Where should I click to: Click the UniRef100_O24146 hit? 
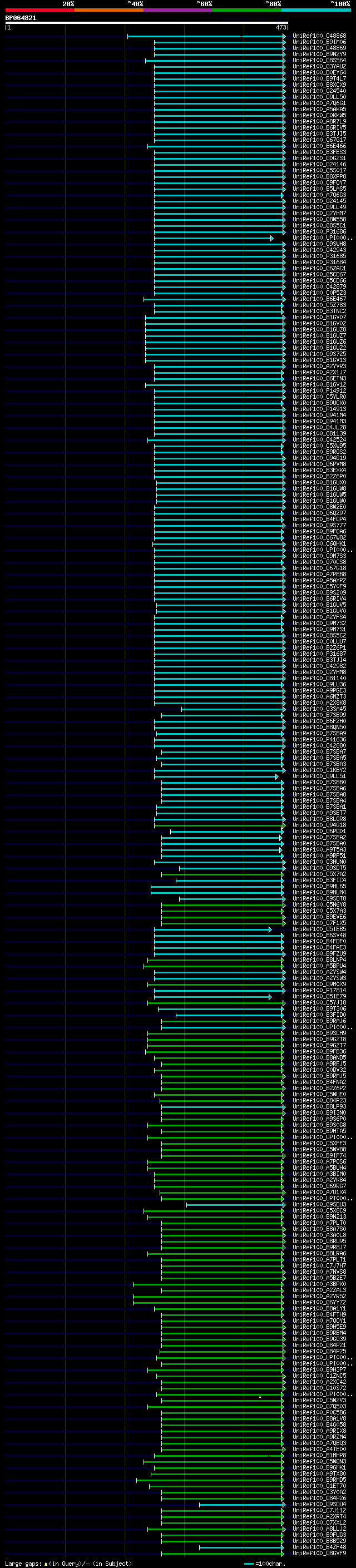(319, 164)
